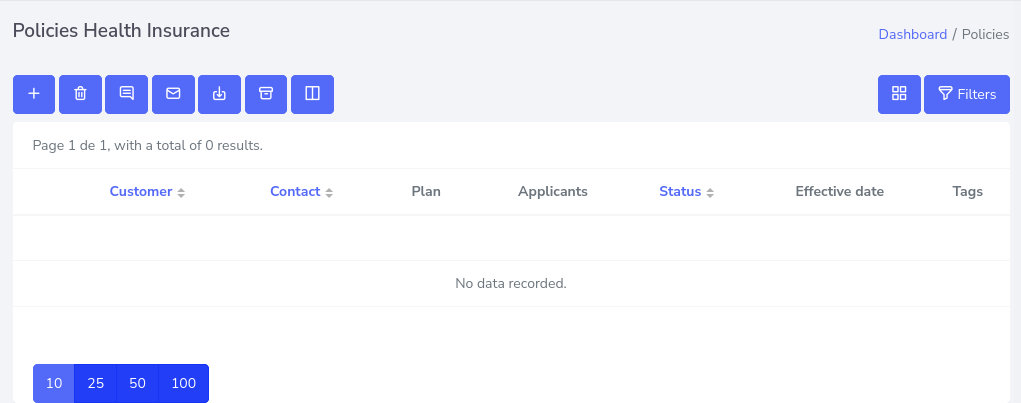The height and width of the screenshot is (403, 1021).
Task: Click the Applicants column header
Action: coord(552,192)
